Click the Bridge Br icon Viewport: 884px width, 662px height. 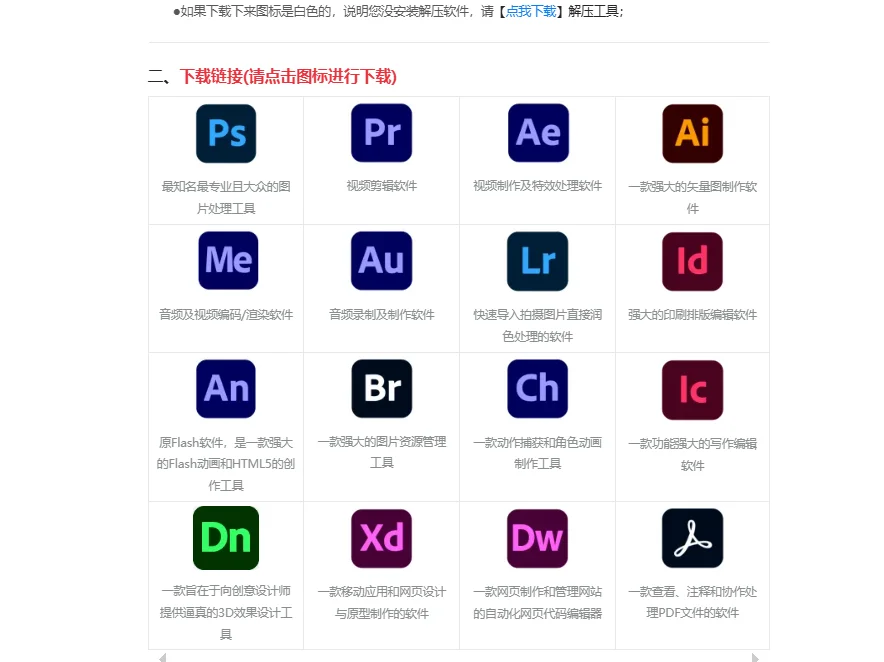click(x=381, y=389)
